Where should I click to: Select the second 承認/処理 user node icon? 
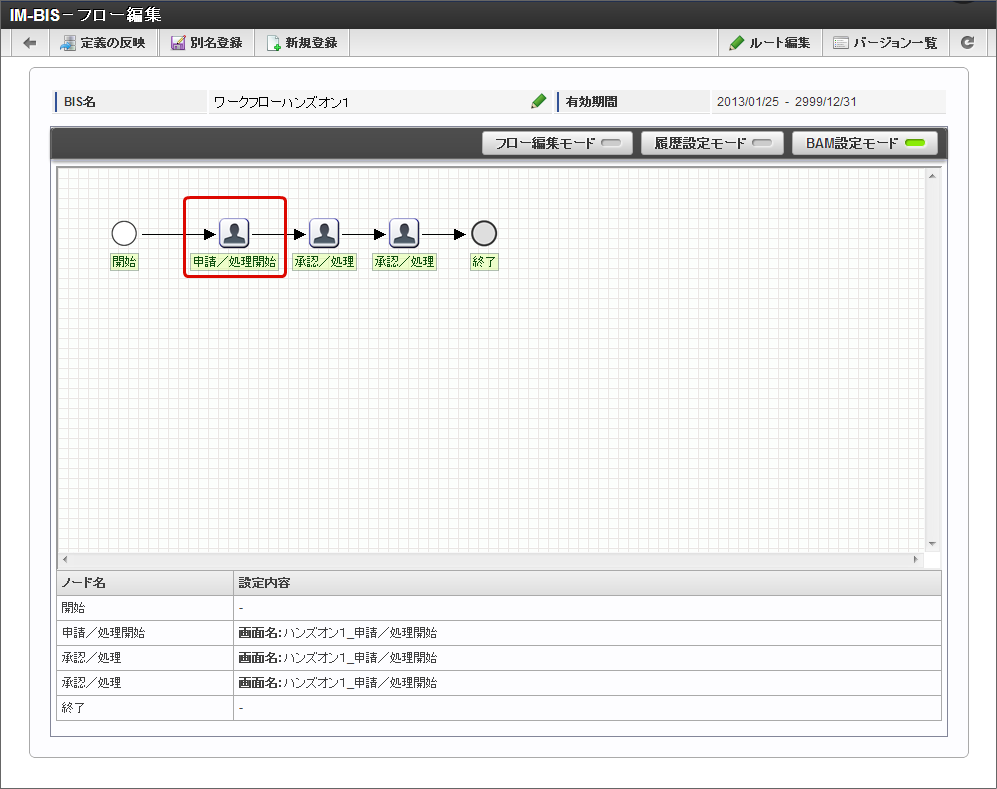[404, 233]
